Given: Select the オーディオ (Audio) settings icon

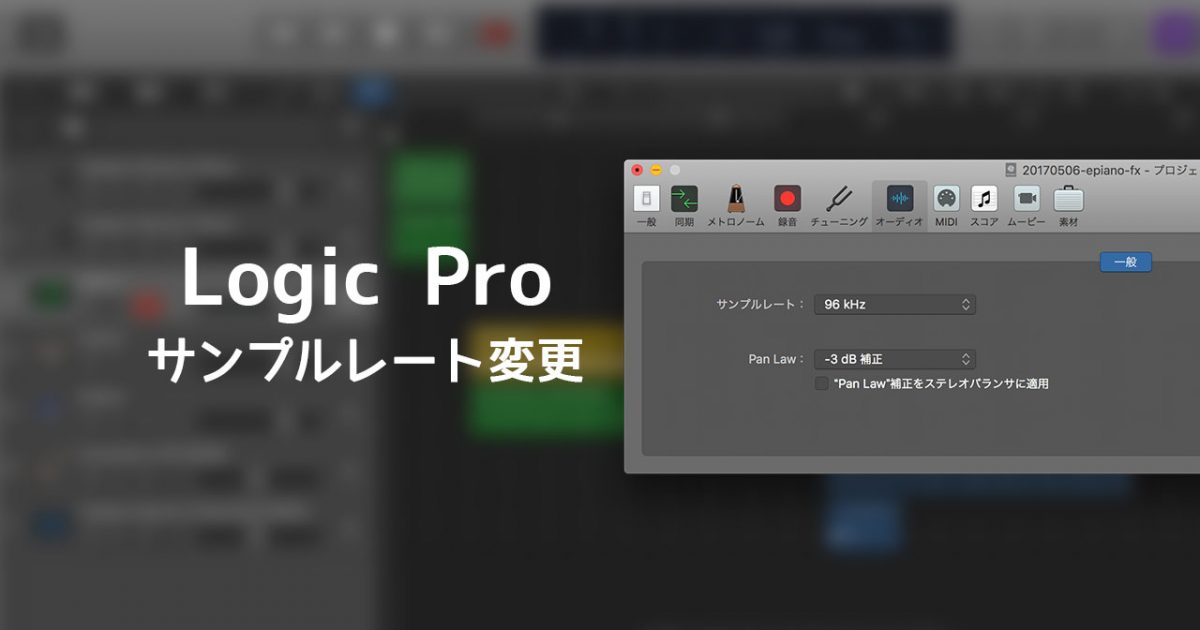Looking at the screenshot, I should (x=899, y=200).
